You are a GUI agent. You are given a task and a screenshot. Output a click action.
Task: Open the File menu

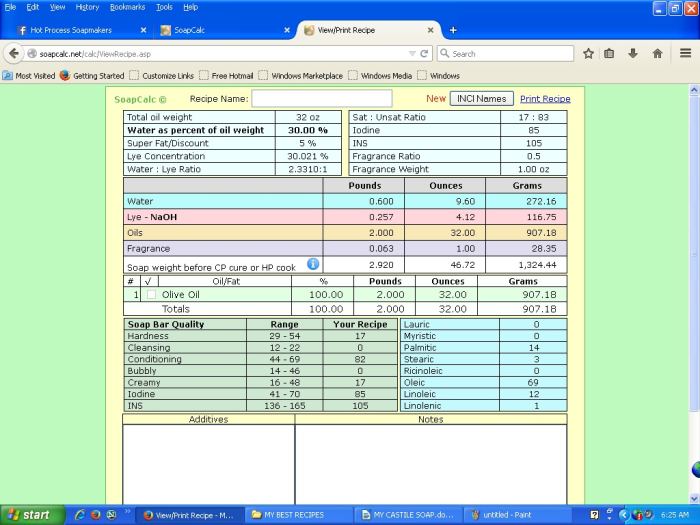[10, 7]
